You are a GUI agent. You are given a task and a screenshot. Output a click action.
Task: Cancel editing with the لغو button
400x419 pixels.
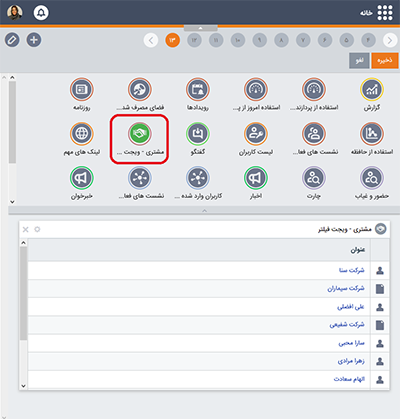[359, 61]
